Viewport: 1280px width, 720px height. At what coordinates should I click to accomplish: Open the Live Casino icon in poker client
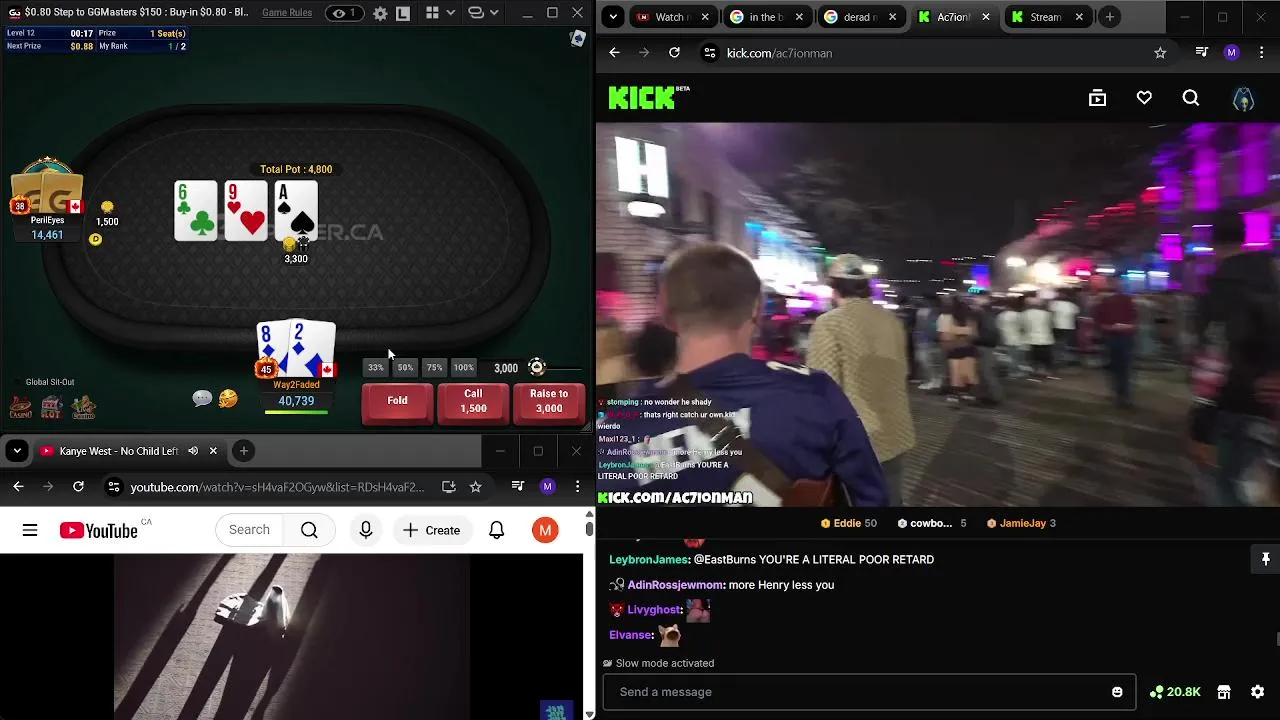coord(84,407)
